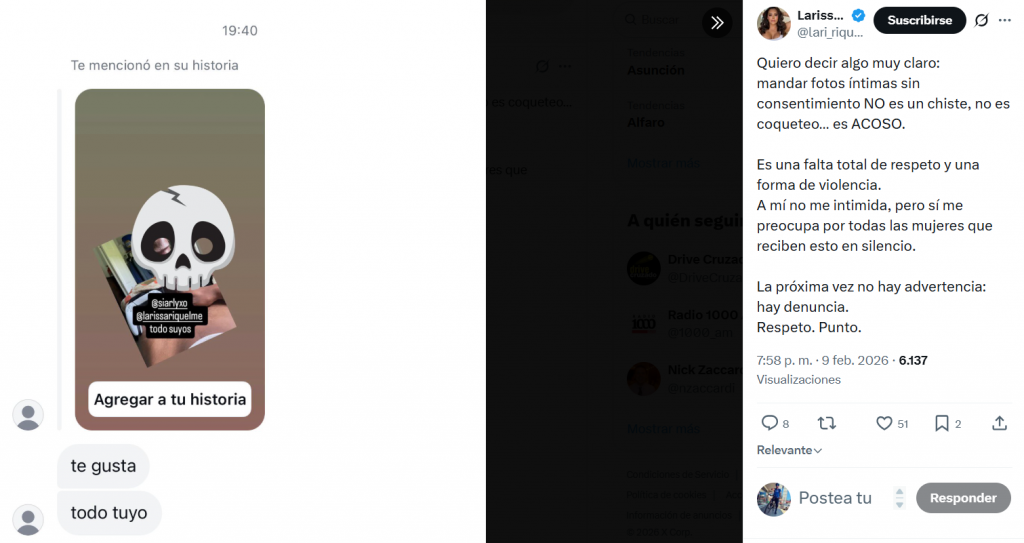Like the post with heart icon
This screenshot has height=543, width=1024.
[x=884, y=424]
